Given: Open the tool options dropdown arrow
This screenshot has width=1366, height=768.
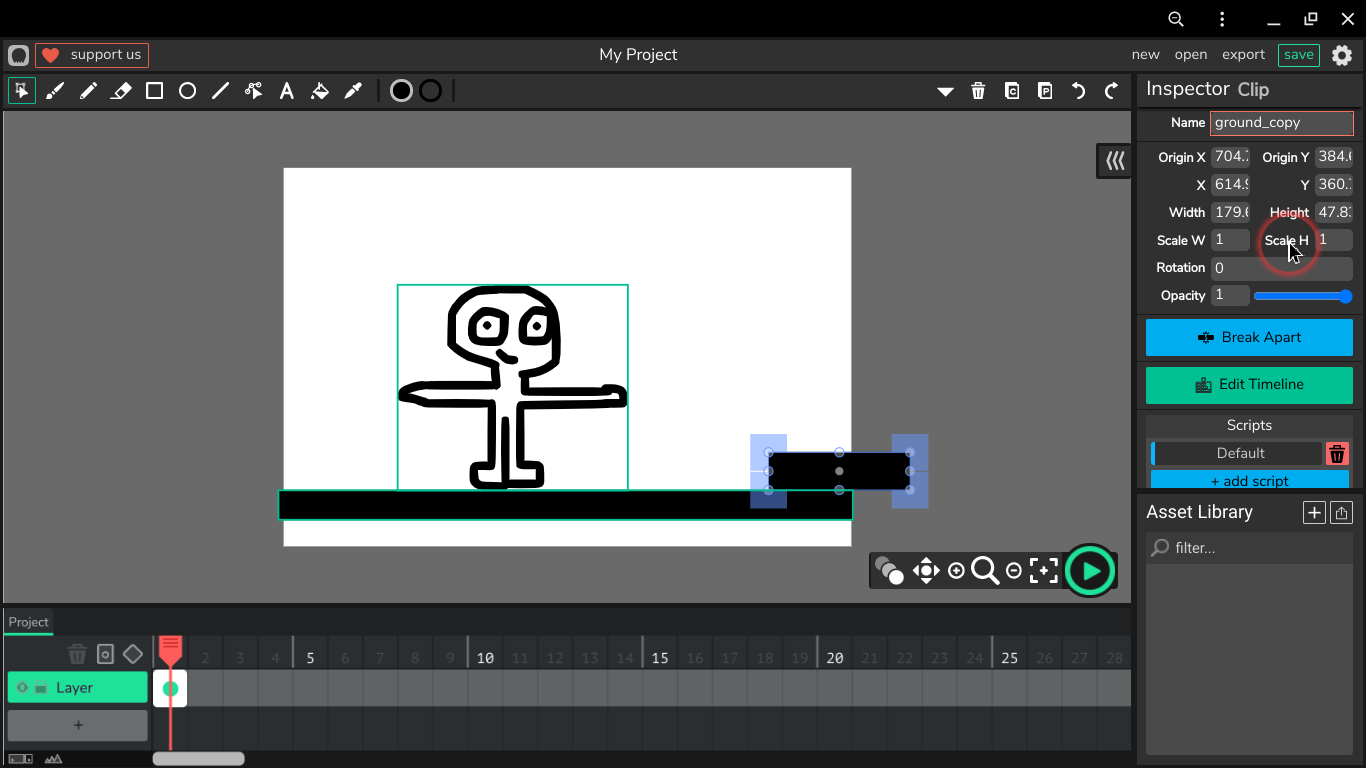Looking at the screenshot, I should pyautogui.click(x=945, y=91).
